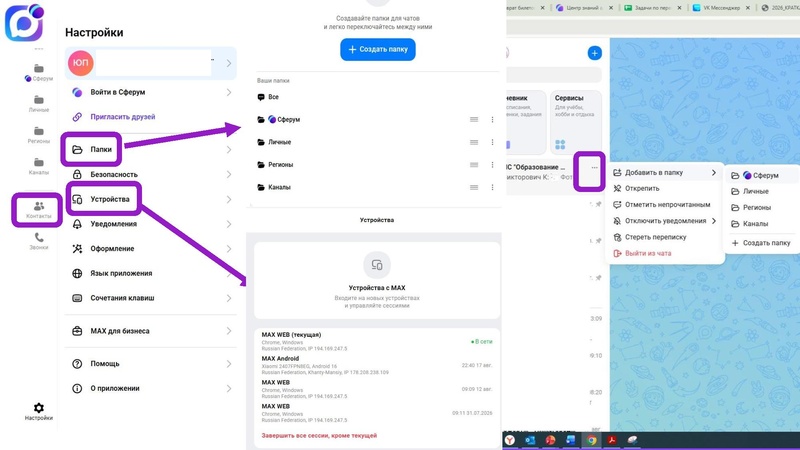
Task: Expand the profile row chevron
Action: (x=229, y=63)
